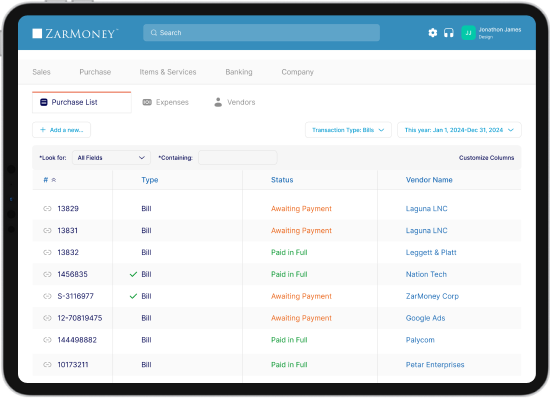The width and height of the screenshot is (550, 398).
Task: Click the ZarMoney logo
Action: [75, 33]
